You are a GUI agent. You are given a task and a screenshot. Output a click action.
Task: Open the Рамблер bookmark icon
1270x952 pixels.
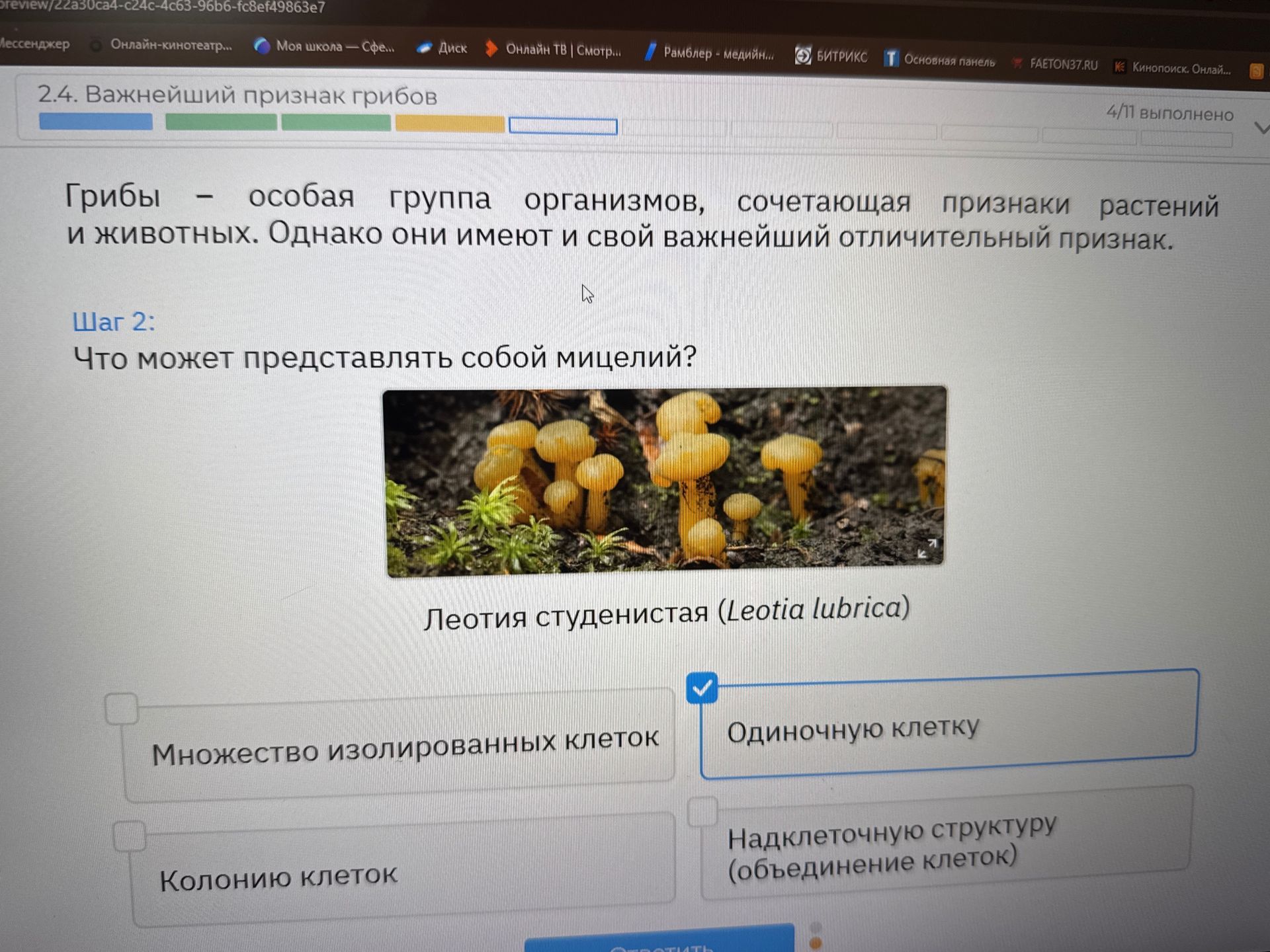(x=650, y=52)
